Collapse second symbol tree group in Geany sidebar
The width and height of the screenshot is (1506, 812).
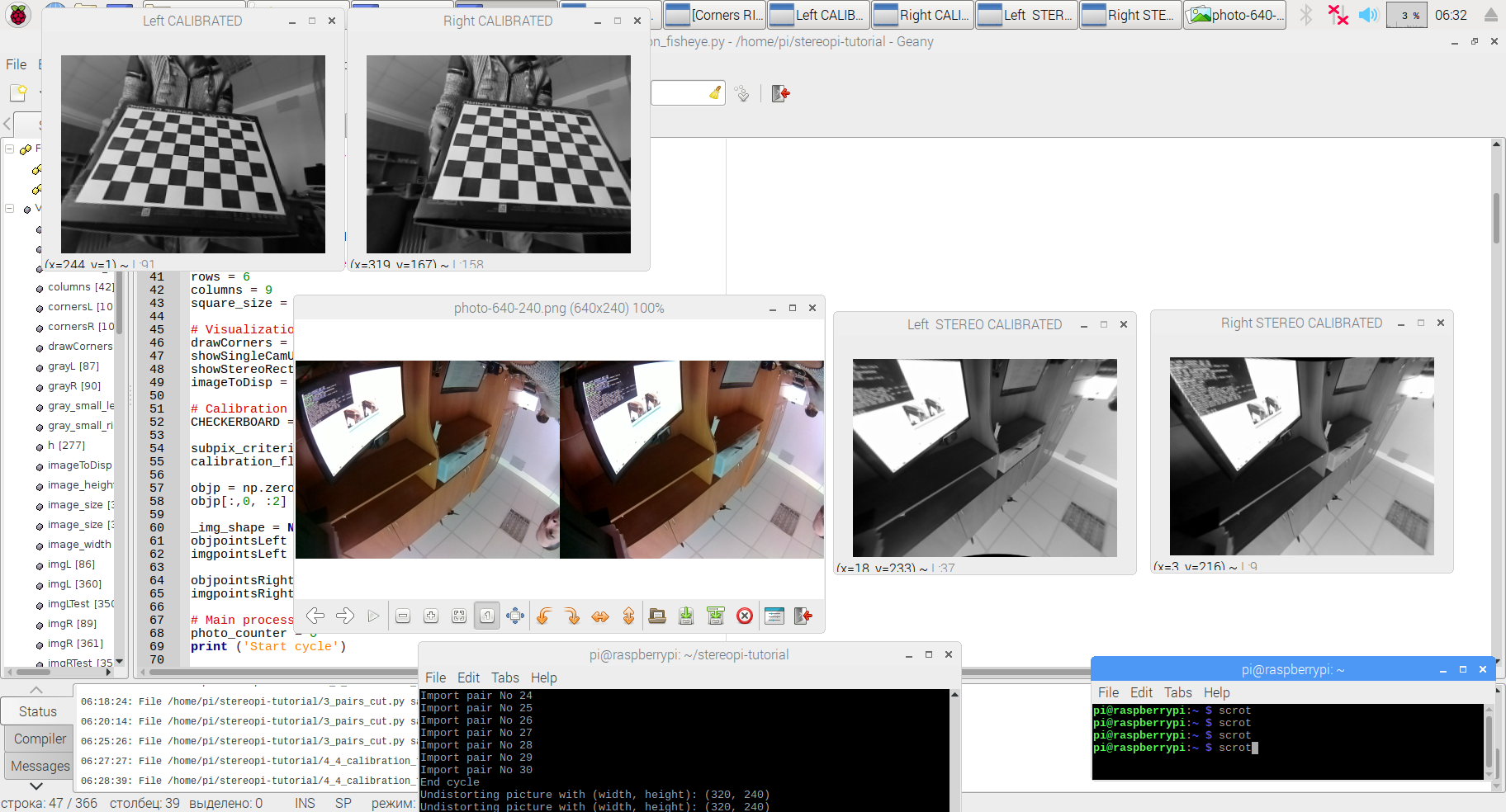(x=10, y=209)
